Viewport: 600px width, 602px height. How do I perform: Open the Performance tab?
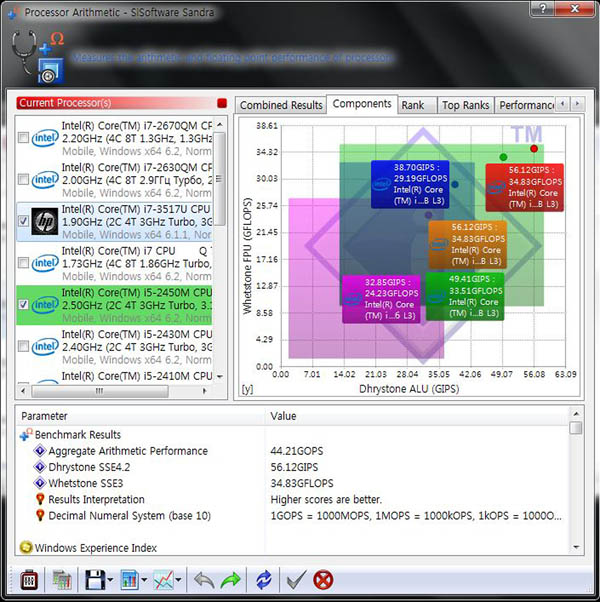526,105
